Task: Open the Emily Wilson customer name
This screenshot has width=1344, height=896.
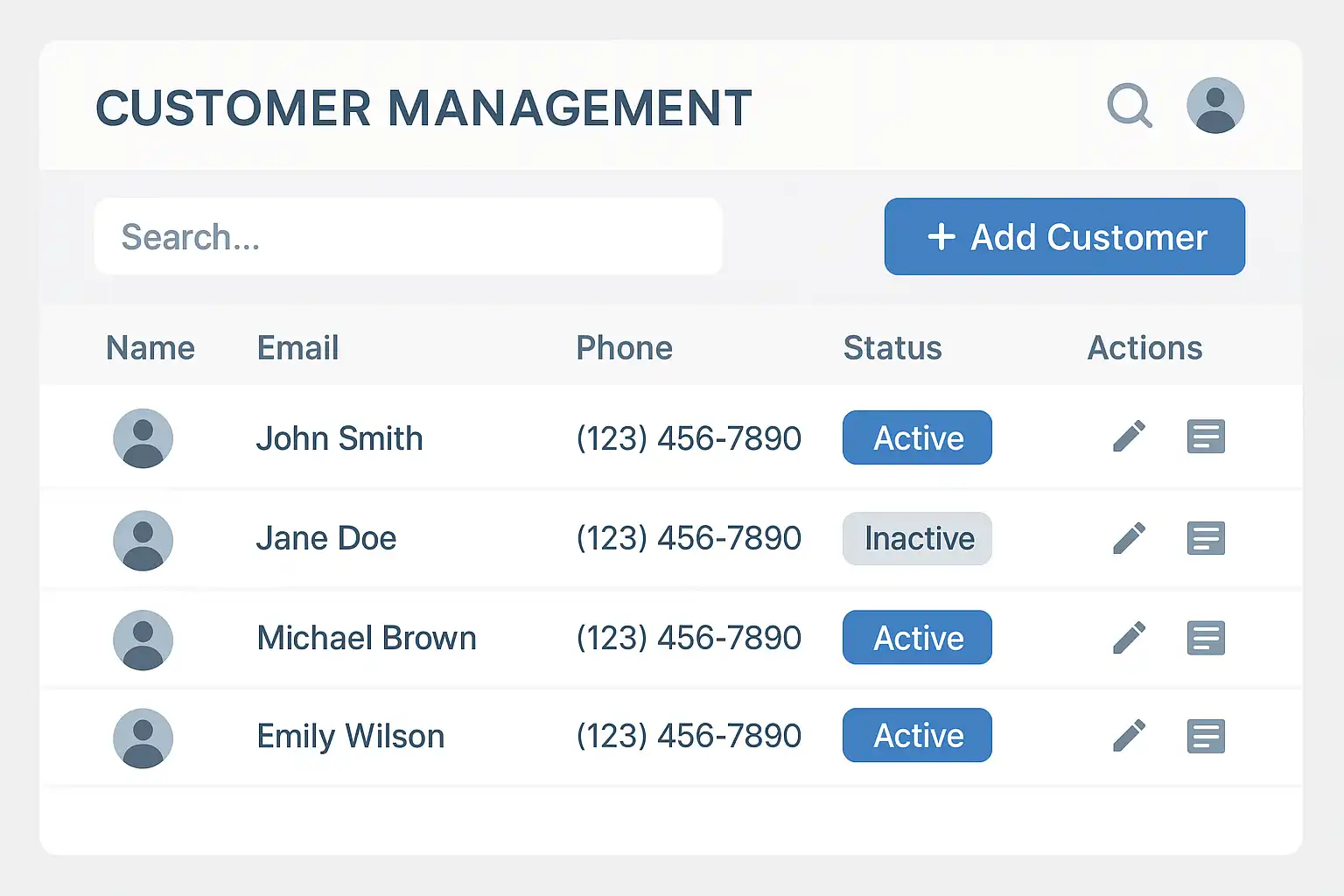Action: [350, 737]
